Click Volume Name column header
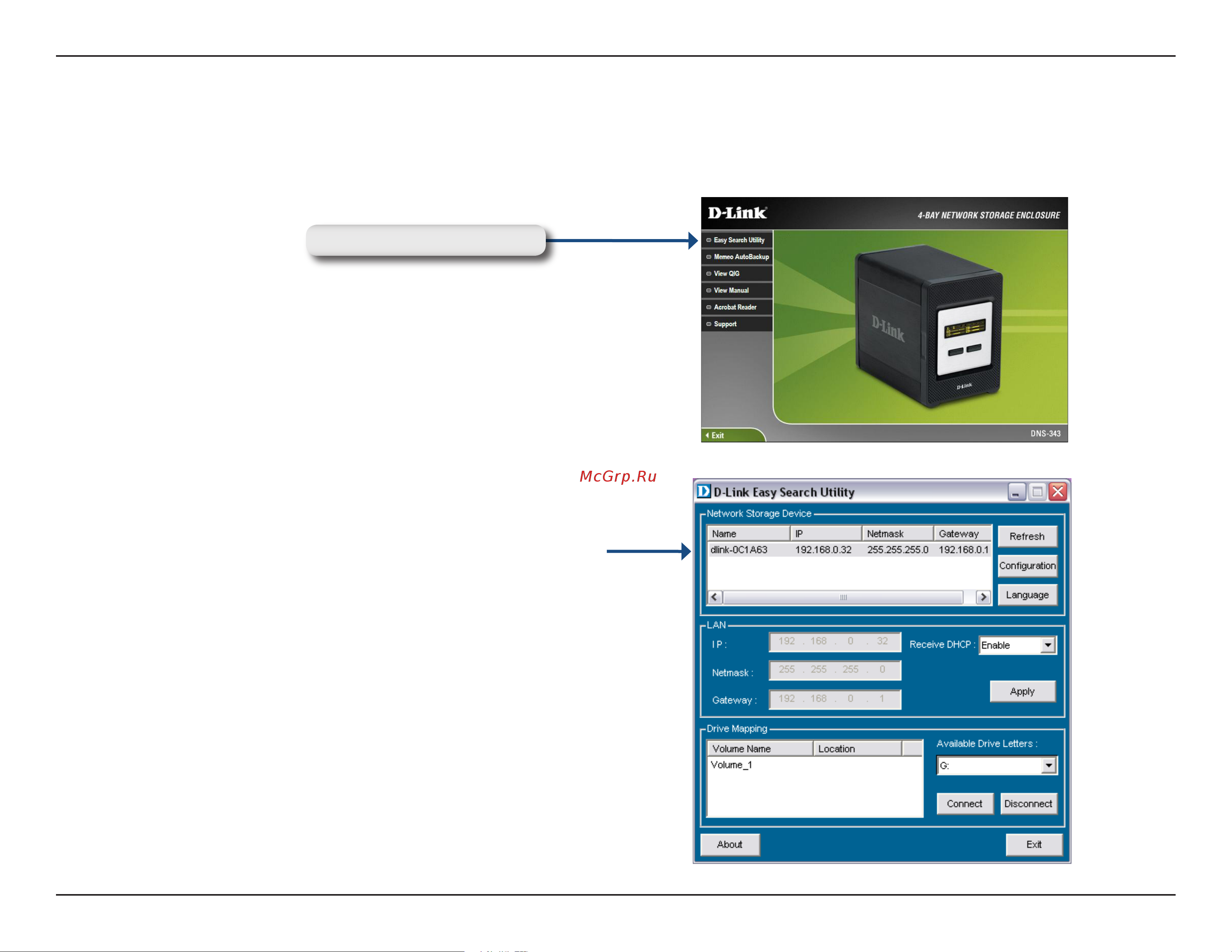Viewport: 1232px width, 952px height. tap(760, 748)
